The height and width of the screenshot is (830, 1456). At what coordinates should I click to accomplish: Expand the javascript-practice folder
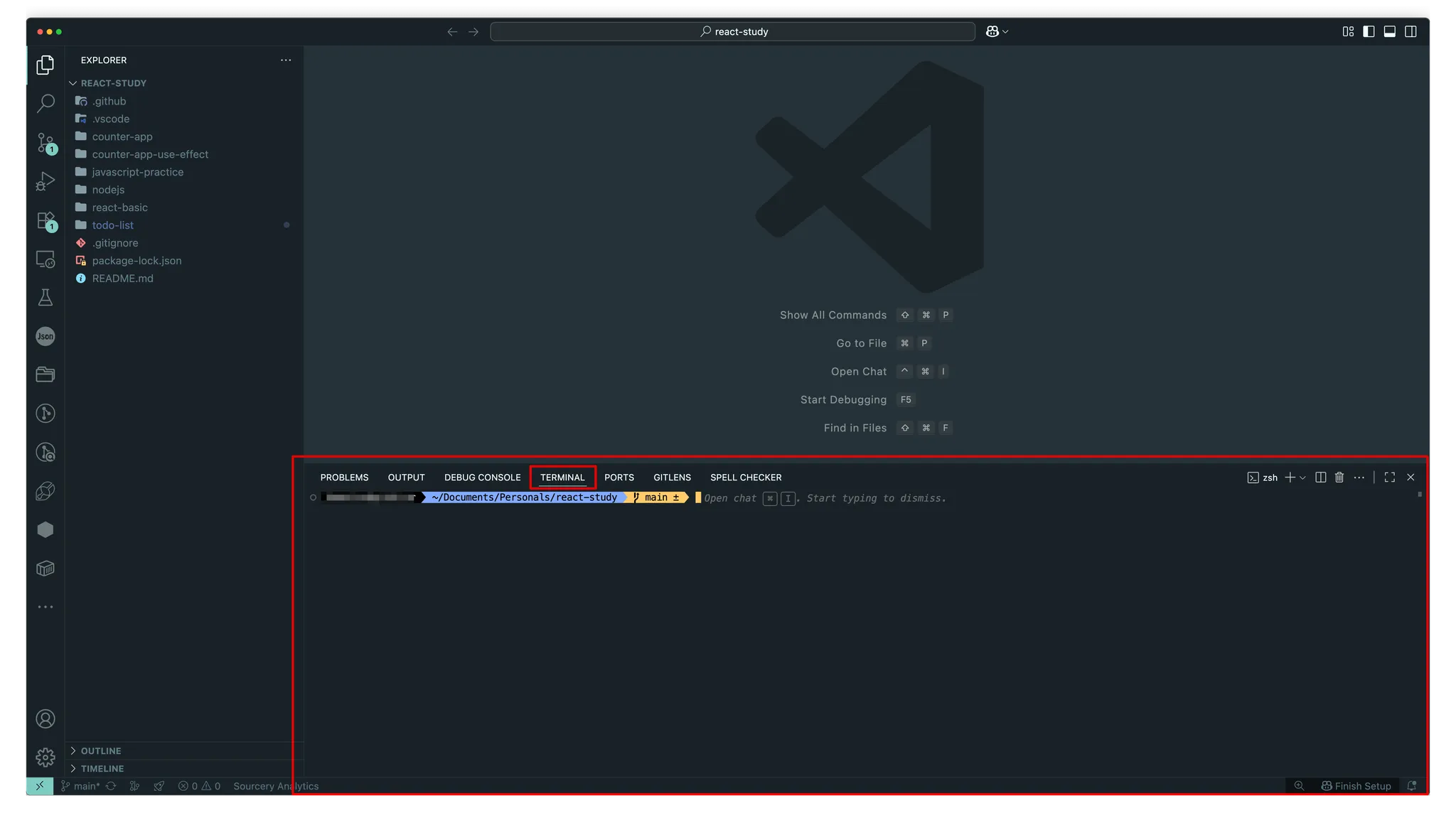click(137, 172)
